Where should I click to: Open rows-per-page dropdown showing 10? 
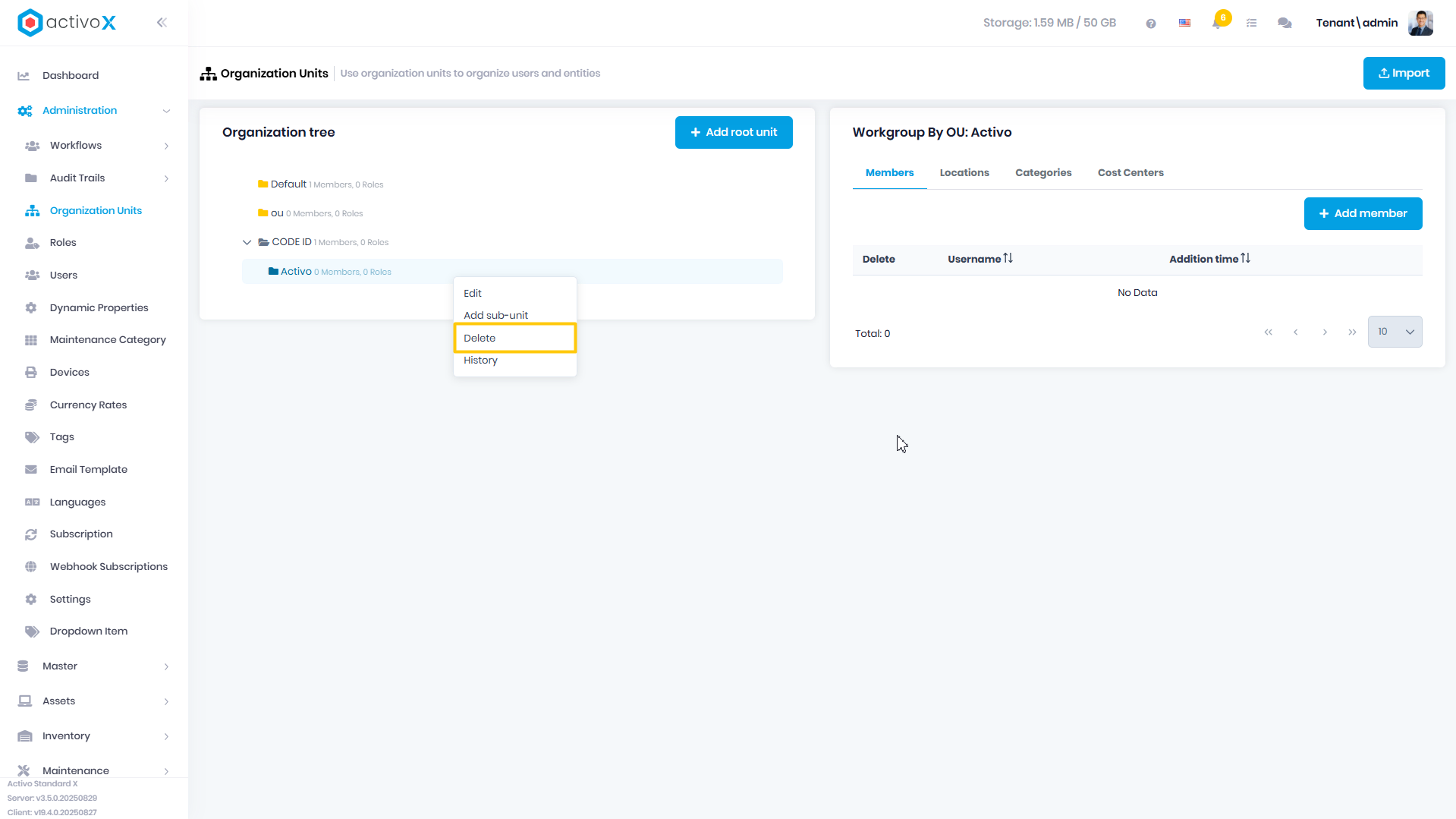1395,332
